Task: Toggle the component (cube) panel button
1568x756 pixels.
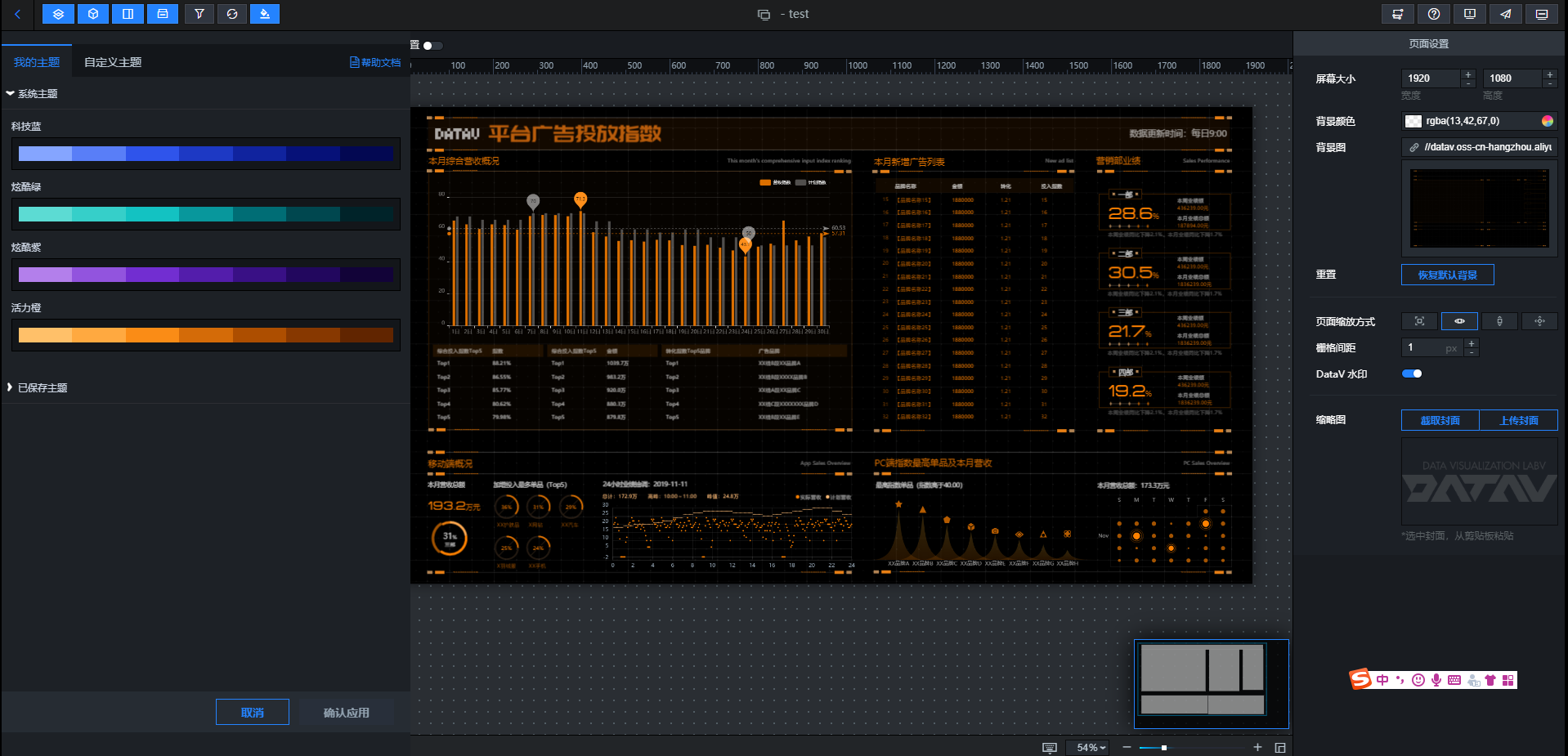Action: pos(93,14)
